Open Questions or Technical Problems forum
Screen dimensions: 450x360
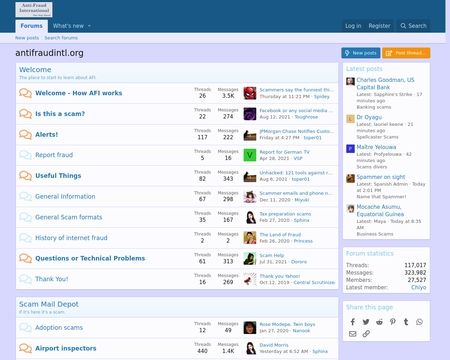point(90,258)
